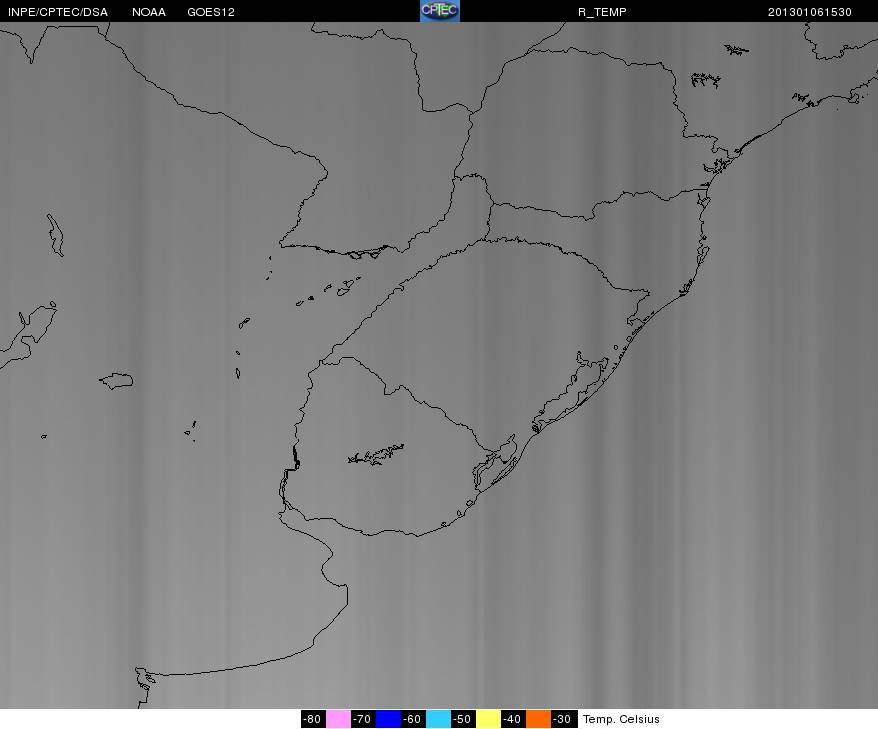Click the '-70' legend value
The height and width of the screenshot is (729, 878).
(363, 719)
